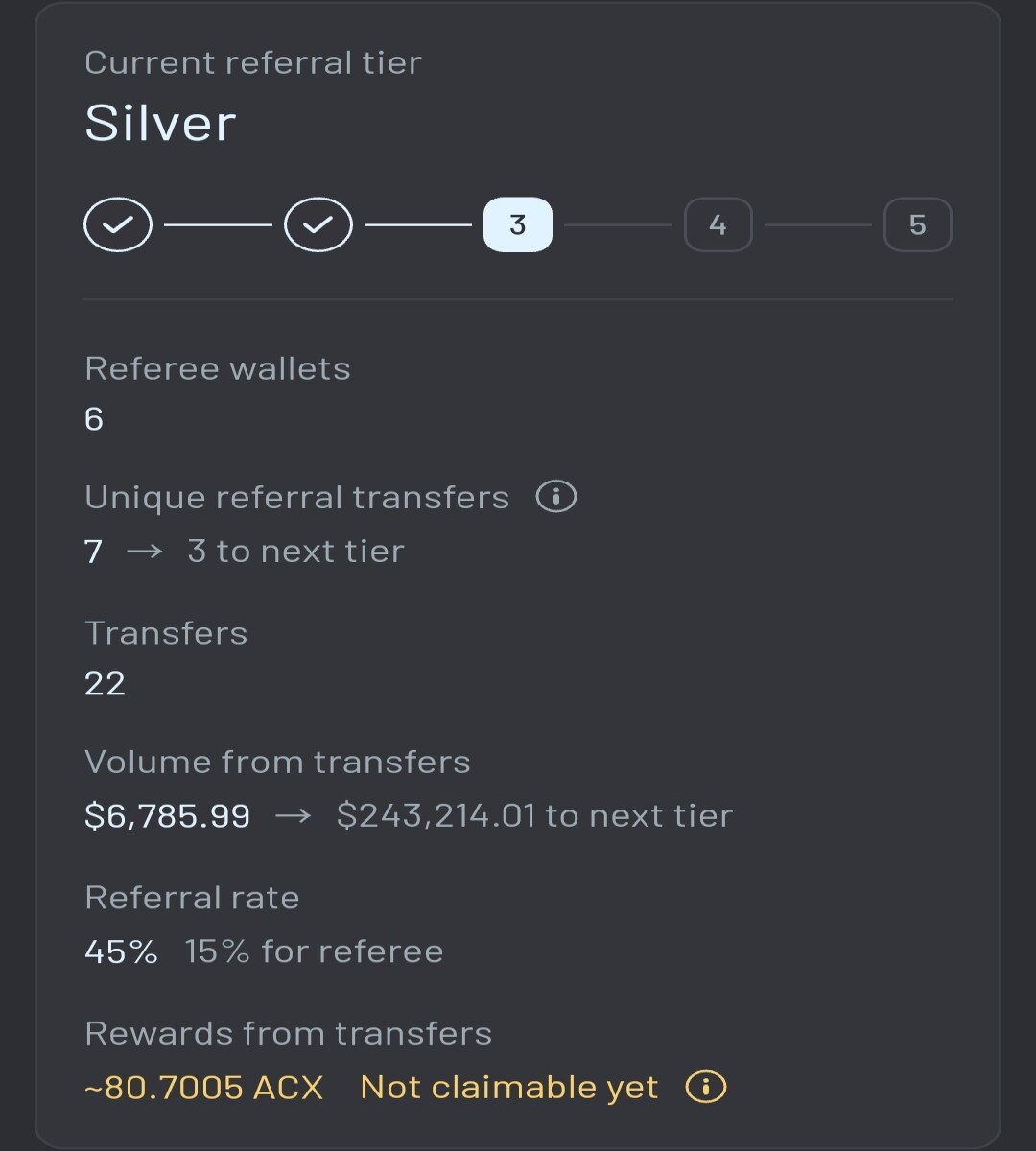Click the progress line between tier 3 and 4

click(x=619, y=225)
